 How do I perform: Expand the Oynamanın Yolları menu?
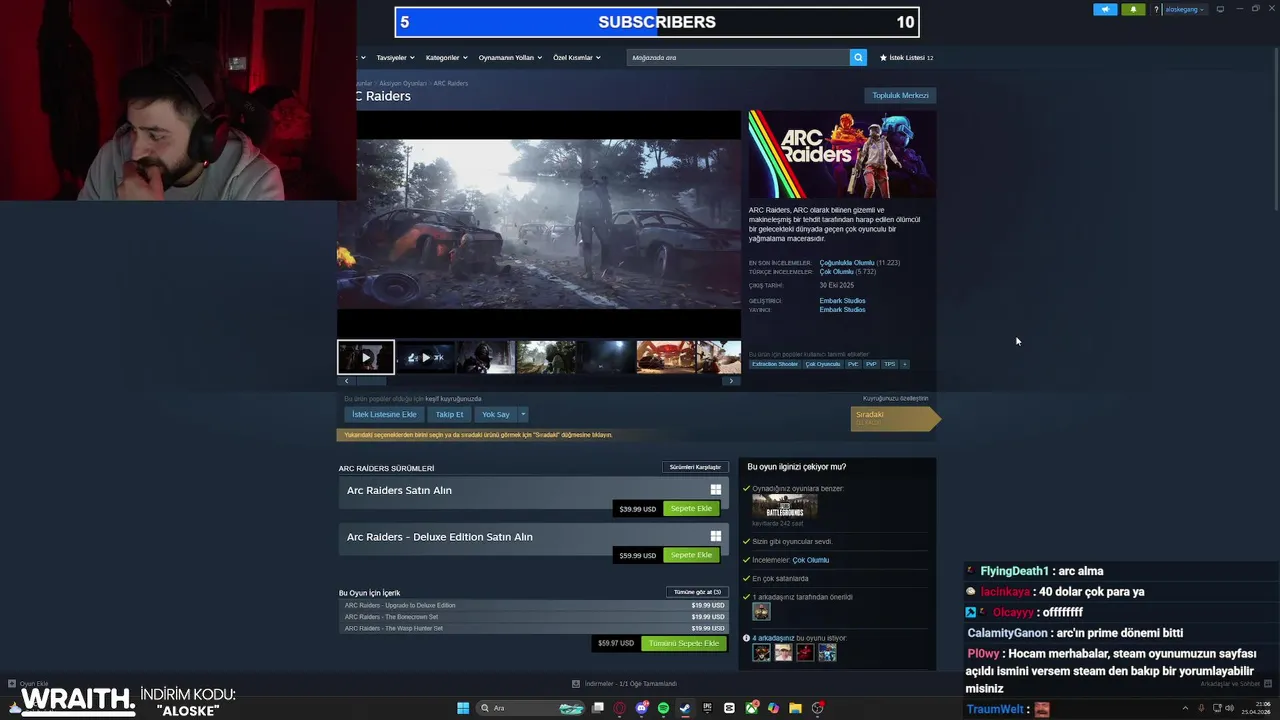click(x=510, y=57)
